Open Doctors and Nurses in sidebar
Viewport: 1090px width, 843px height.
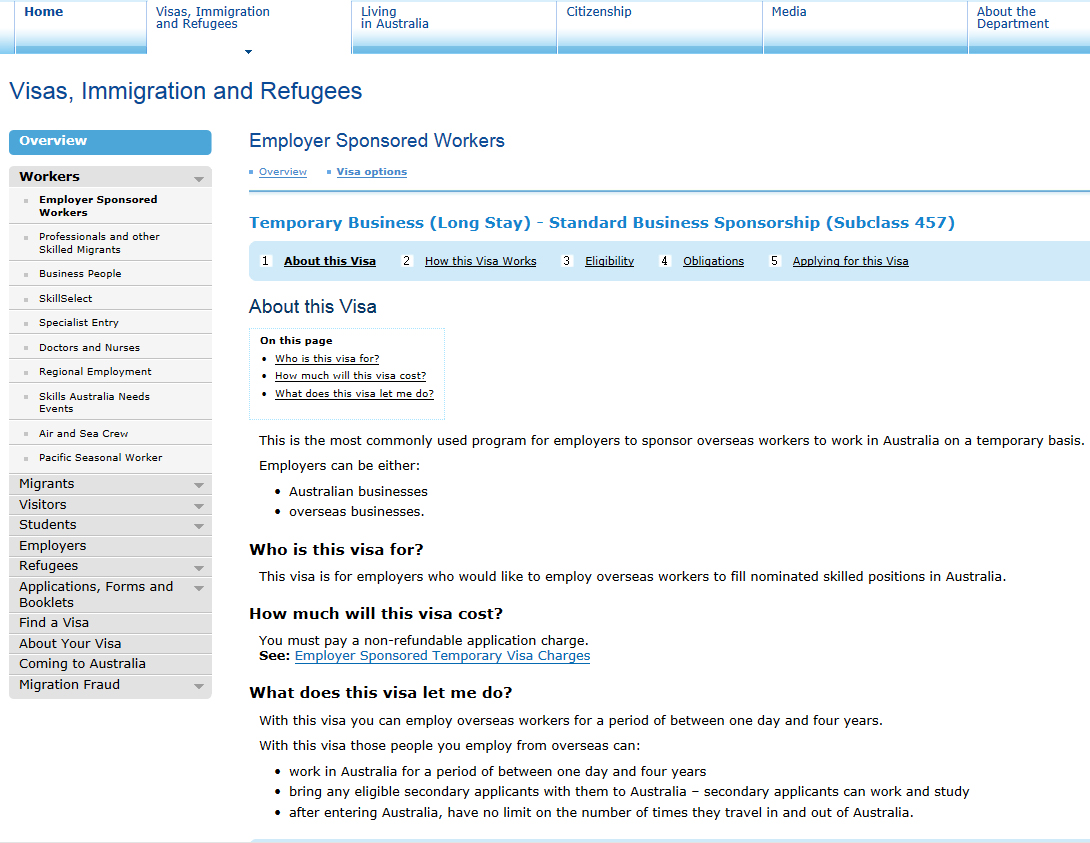point(89,347)
